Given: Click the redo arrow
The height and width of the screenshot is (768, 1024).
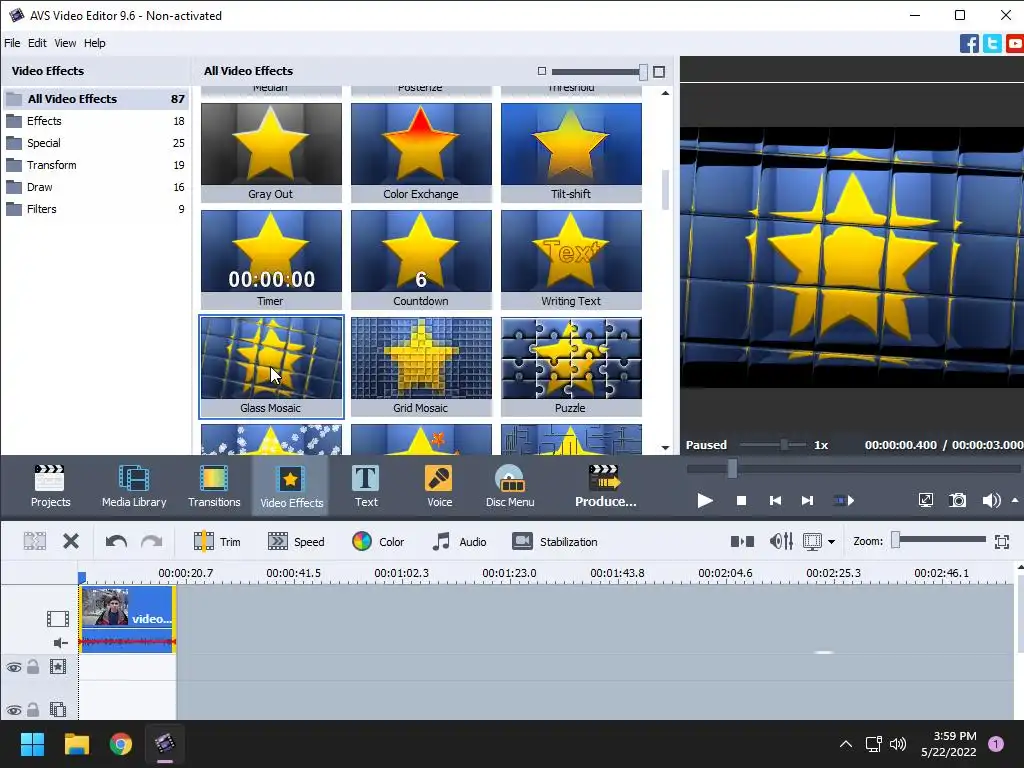Looking at the screenshot, I should [x=152, y=541].
